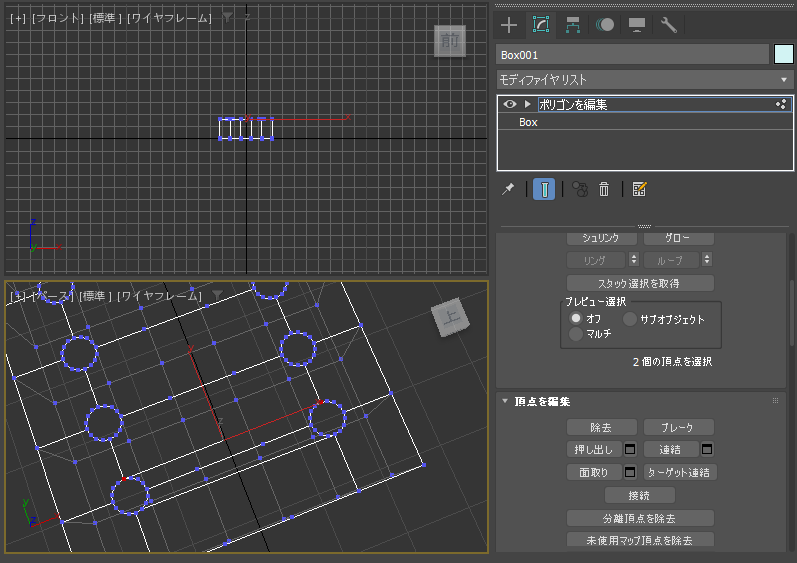Image resolution: width=797 pixels, height=563 pixels.
Task: Click the 2 個の頂点を選択 status text
Action: point(672,361)
